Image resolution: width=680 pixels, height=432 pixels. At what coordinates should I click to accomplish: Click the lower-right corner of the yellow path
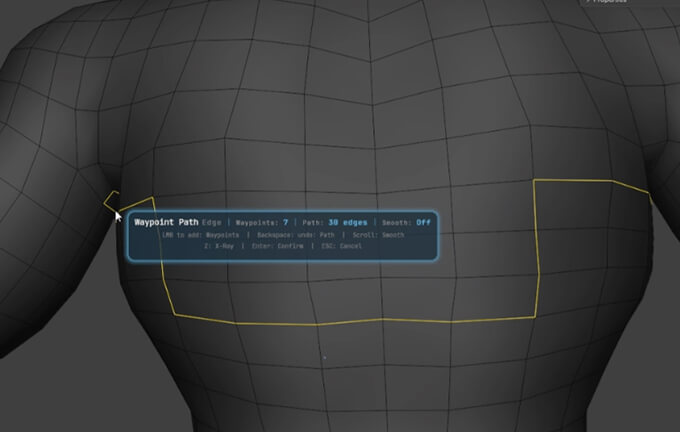pyautogui.click(x=538, y=315)
